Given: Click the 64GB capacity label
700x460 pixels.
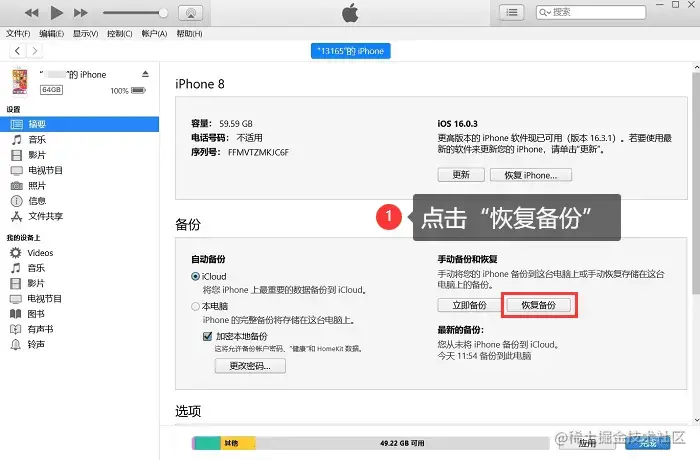Looking at the screenshot, I should coord(51,90).
